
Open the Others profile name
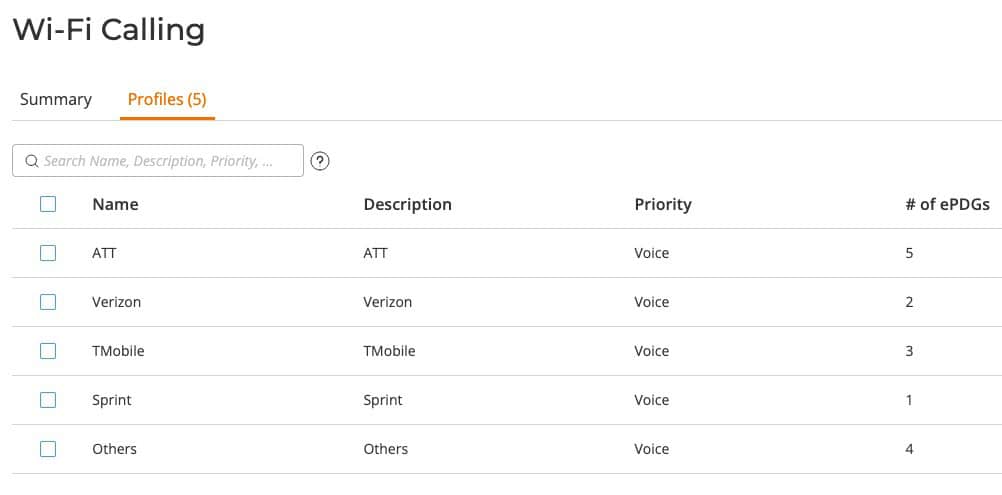tap(114, 449)
